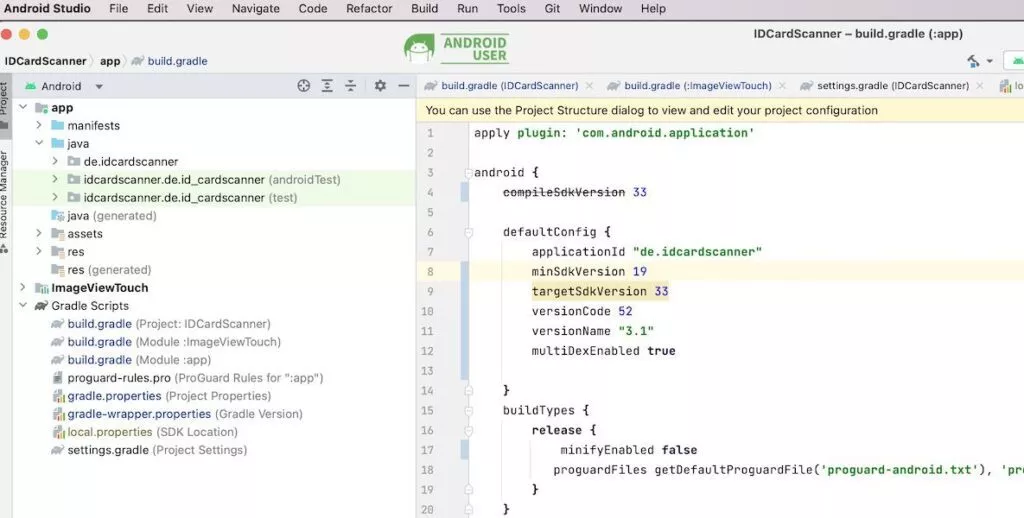Open the Window menu
This screenshot has height=518, width=1024.
[x=600, y=8]
